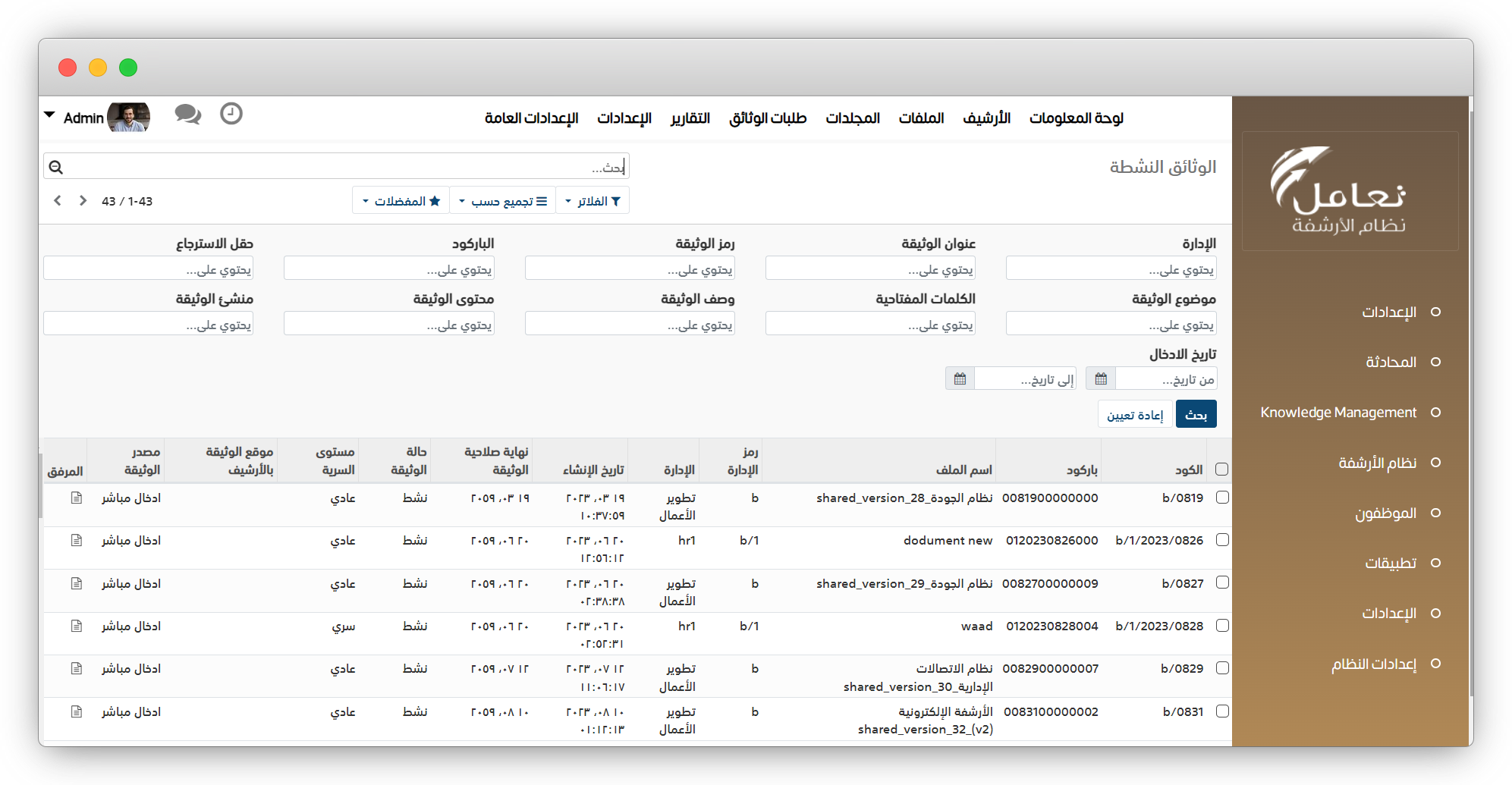
Task: Click the 'إلى تاريخ' calendar icon
Action: 960,378
